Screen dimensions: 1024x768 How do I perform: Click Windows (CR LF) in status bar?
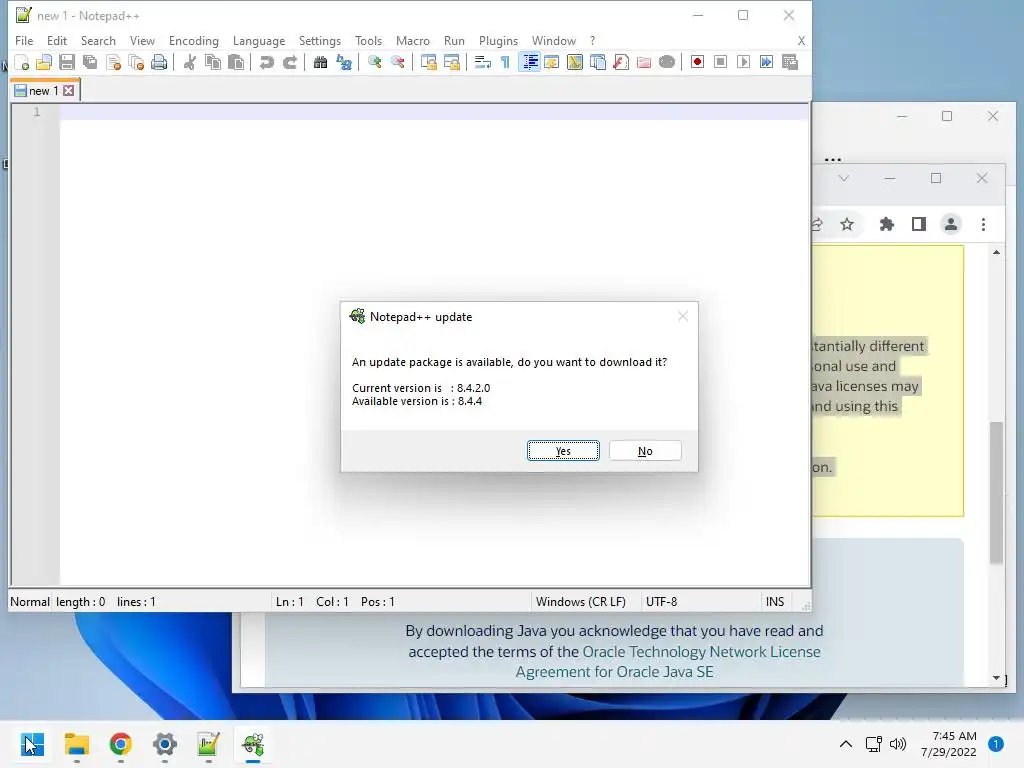pyautogui.click(x=581, y=601)
